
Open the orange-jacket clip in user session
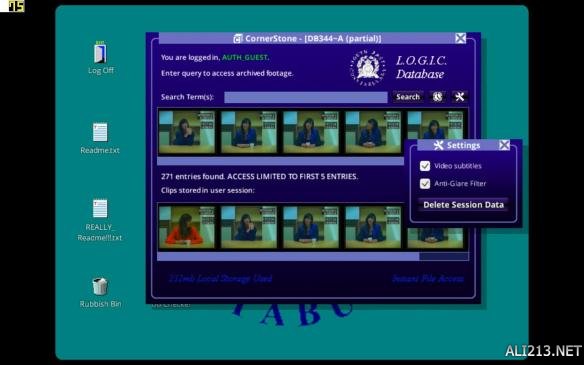point(187,227)
